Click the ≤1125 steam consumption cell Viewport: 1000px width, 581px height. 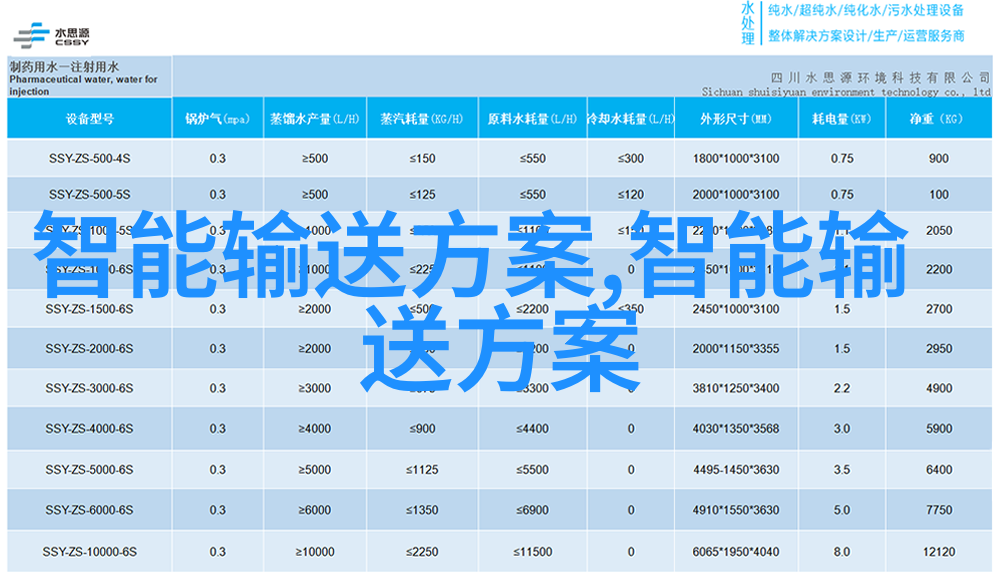point(422,470)
